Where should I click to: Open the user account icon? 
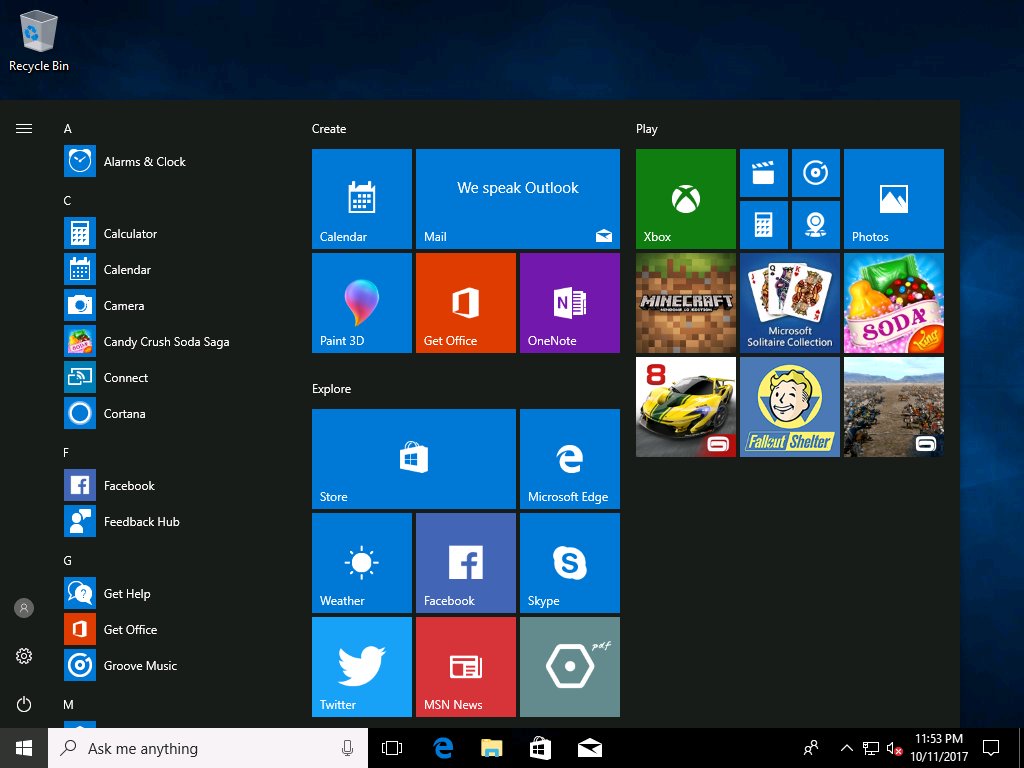click(24, 608)
